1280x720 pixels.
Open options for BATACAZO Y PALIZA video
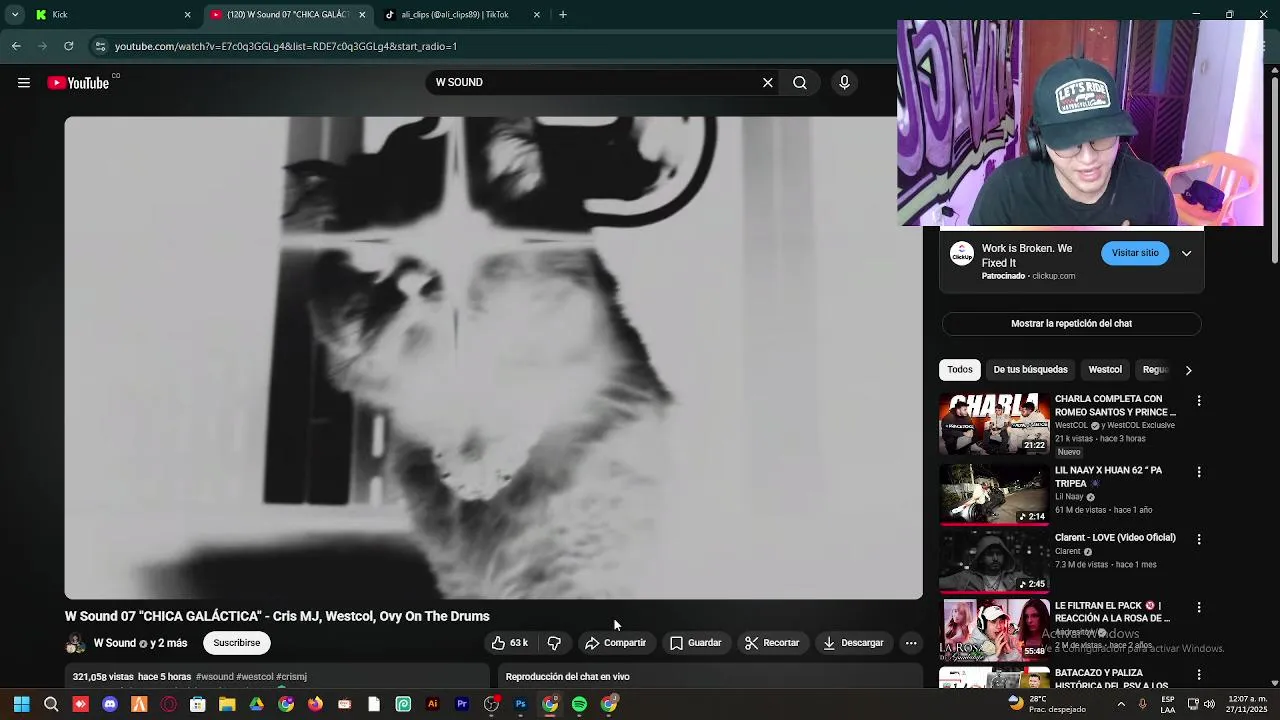(x=1199, y=675)
